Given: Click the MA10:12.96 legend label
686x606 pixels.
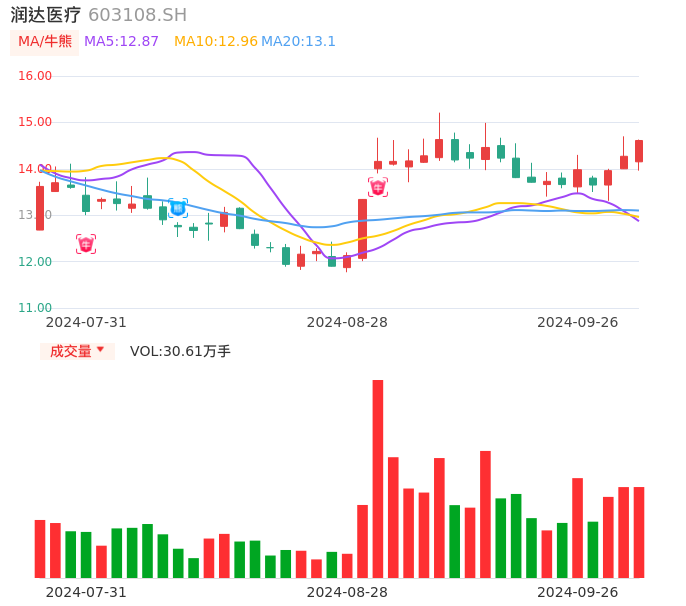Looking at the screenshot, I should [x=216, y=42].
